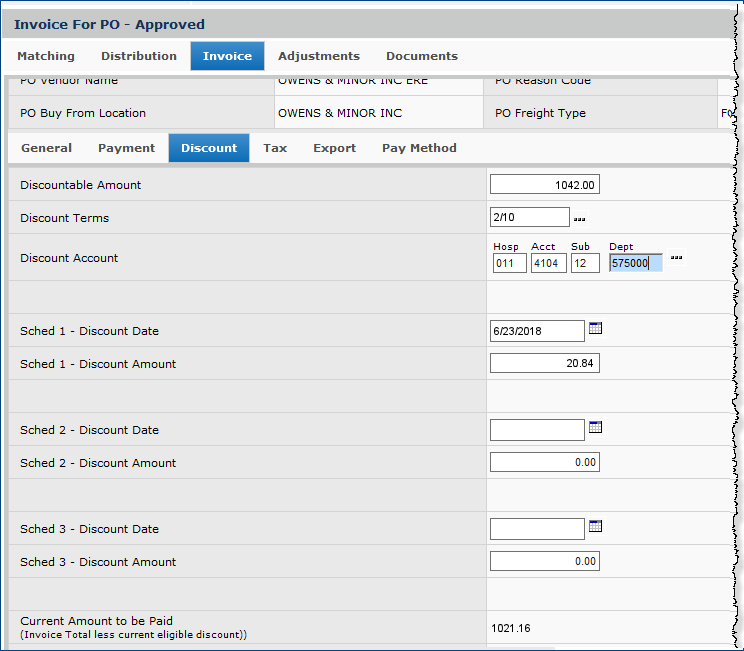Screen dimensions: 744x651
Task: Open calendar for Sched 3 Discount Date
Action: tap(596, 526)
